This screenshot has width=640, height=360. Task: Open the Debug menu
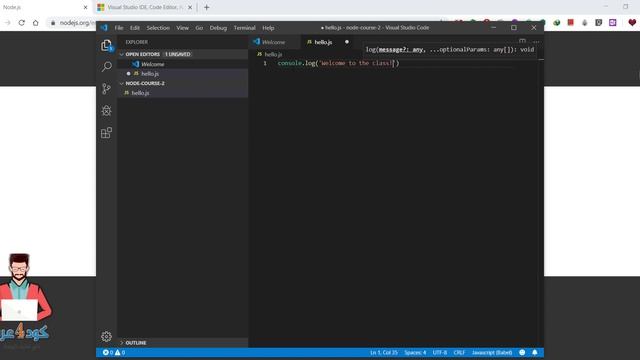[x=218, y=28]
